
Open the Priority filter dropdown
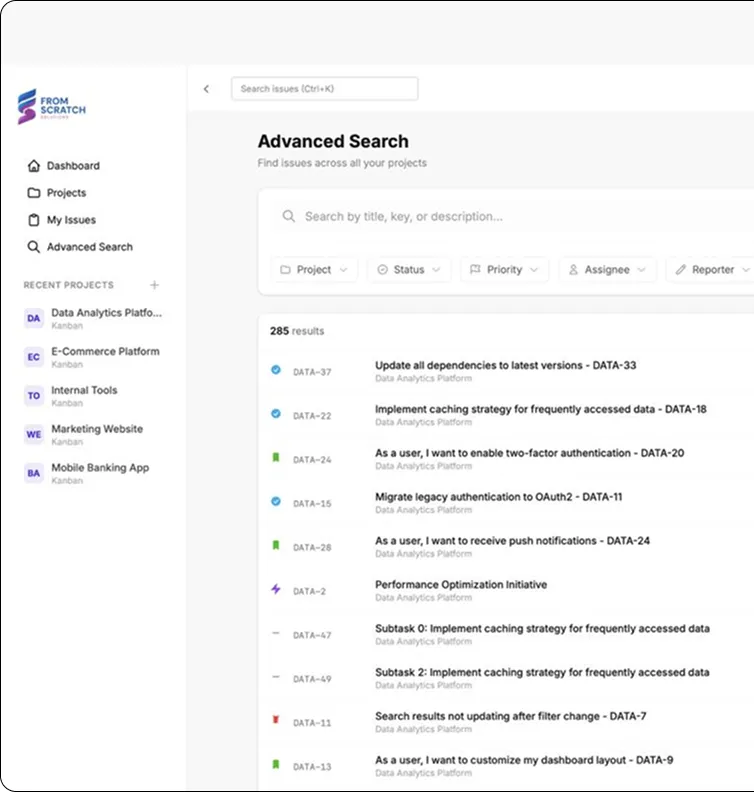pyautogui.click(x=504, y=270)
